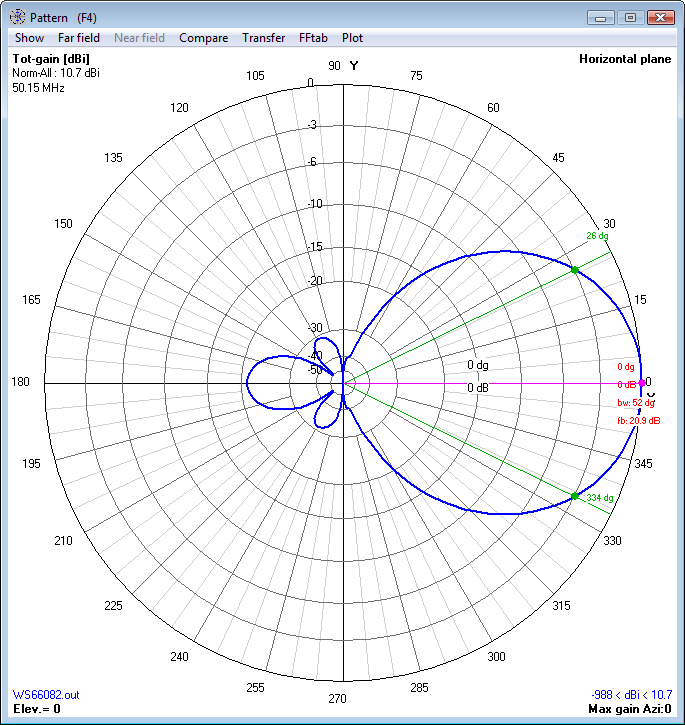Click the 'Horizontal plane' label

(x=625, y=59)
